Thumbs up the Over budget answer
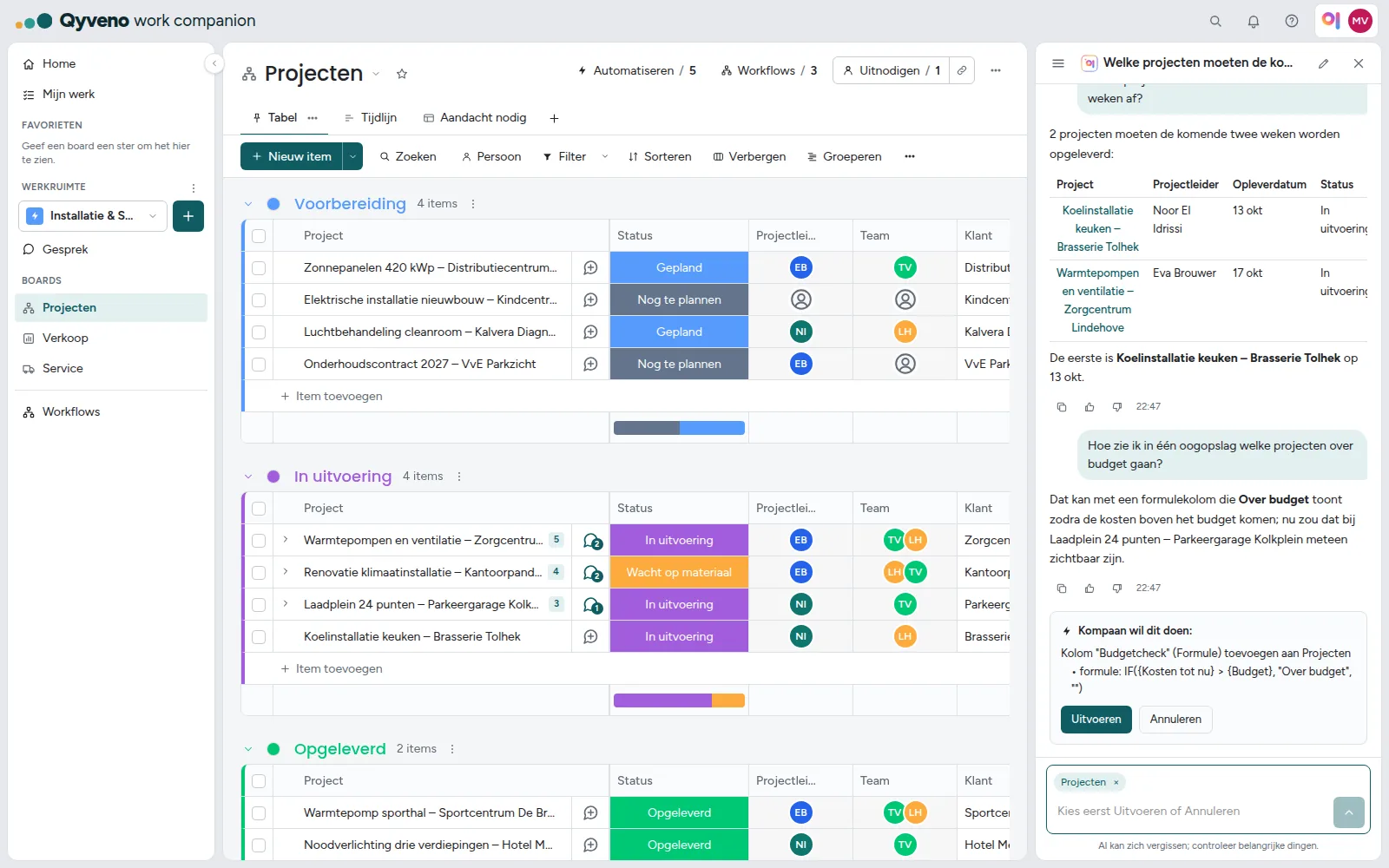 pyautogui.click(x=1089, y=589)
